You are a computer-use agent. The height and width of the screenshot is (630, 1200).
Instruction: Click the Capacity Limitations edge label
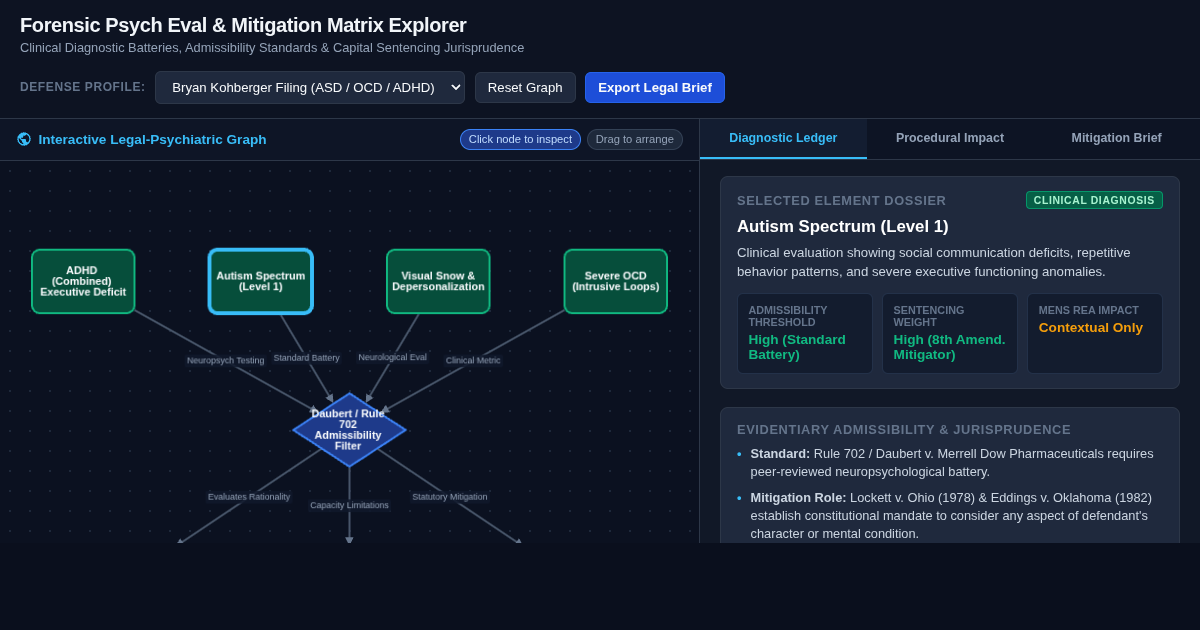349,505
